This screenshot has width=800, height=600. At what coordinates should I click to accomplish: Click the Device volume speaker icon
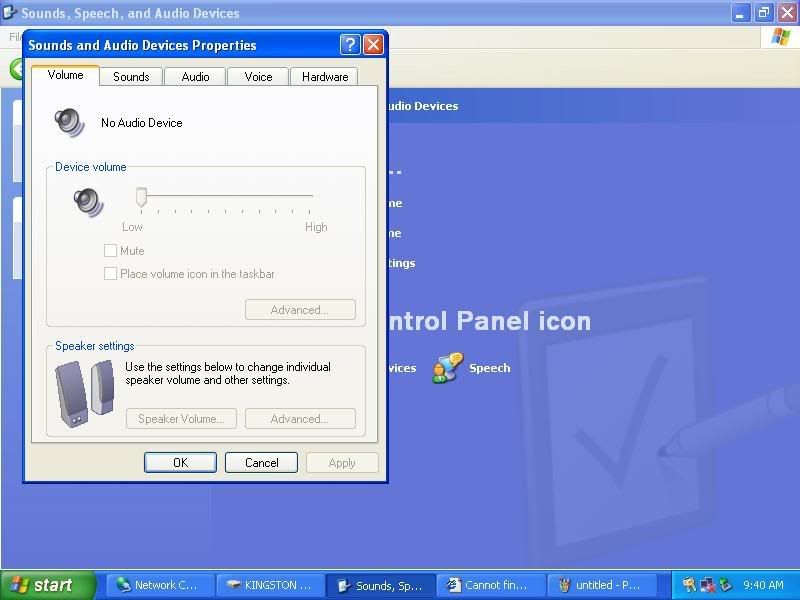[88, 202]
